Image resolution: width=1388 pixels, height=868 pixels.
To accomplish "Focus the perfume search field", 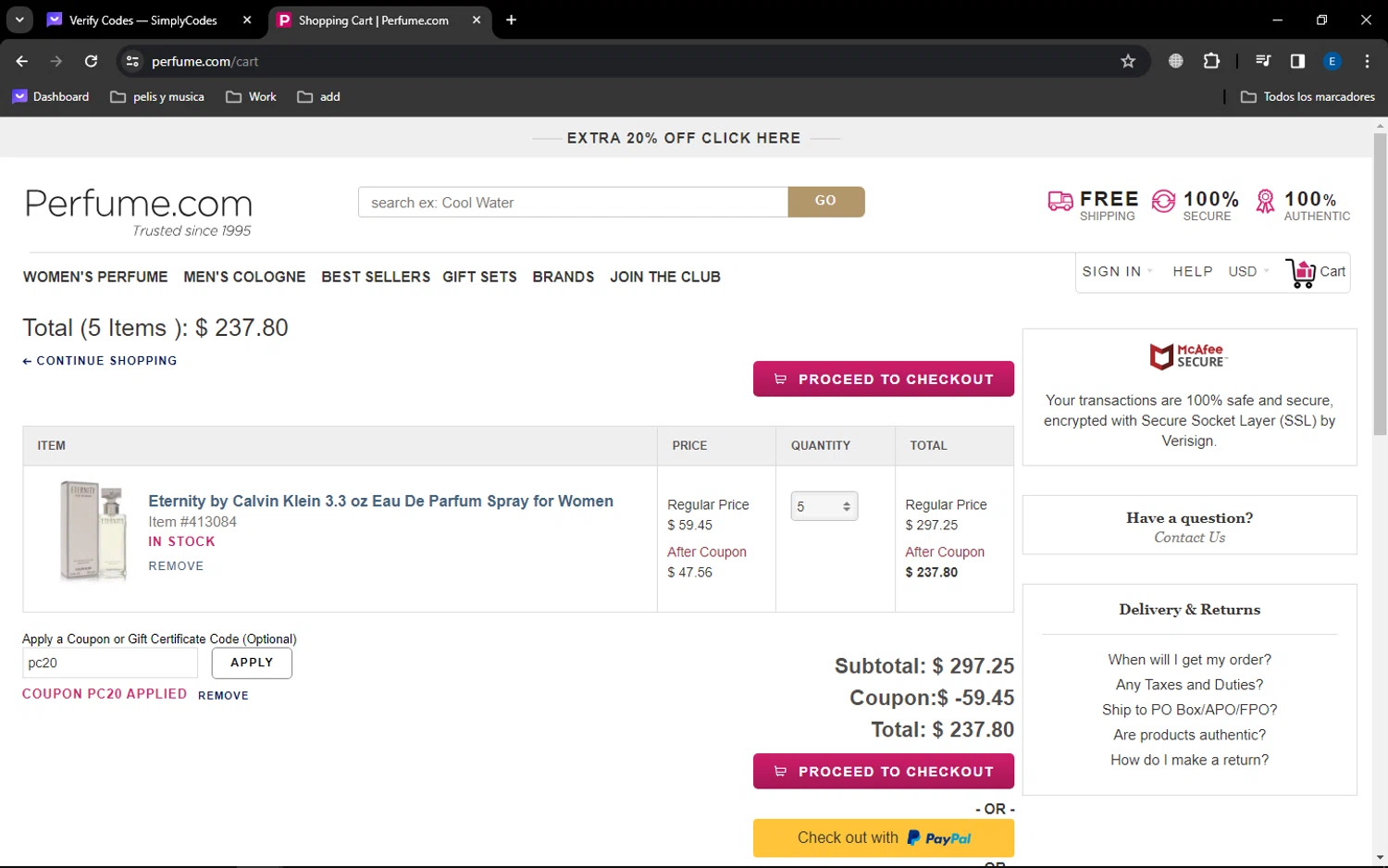I will tap(573, 203).
